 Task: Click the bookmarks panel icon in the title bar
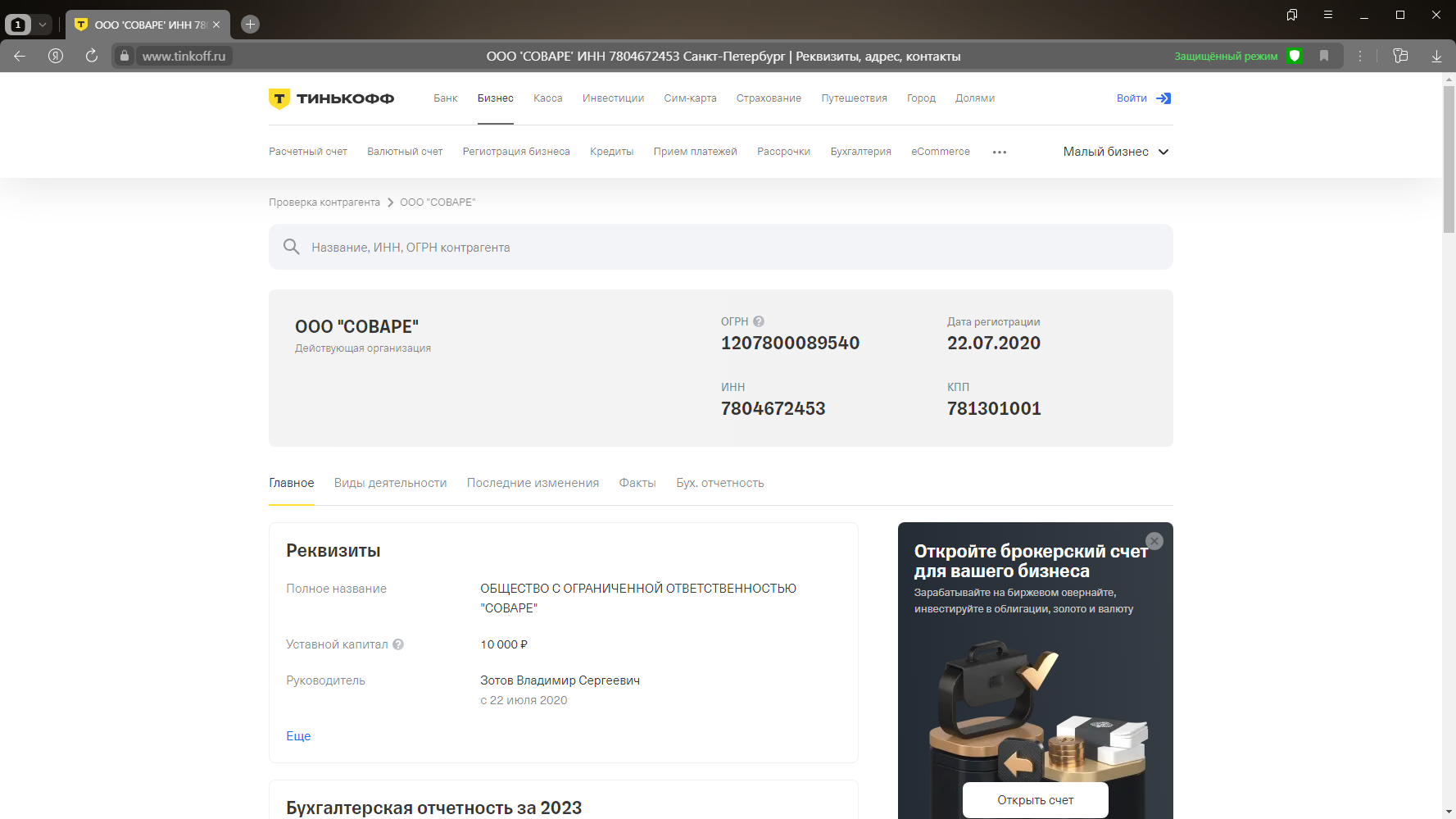(x=1292, y=15)
